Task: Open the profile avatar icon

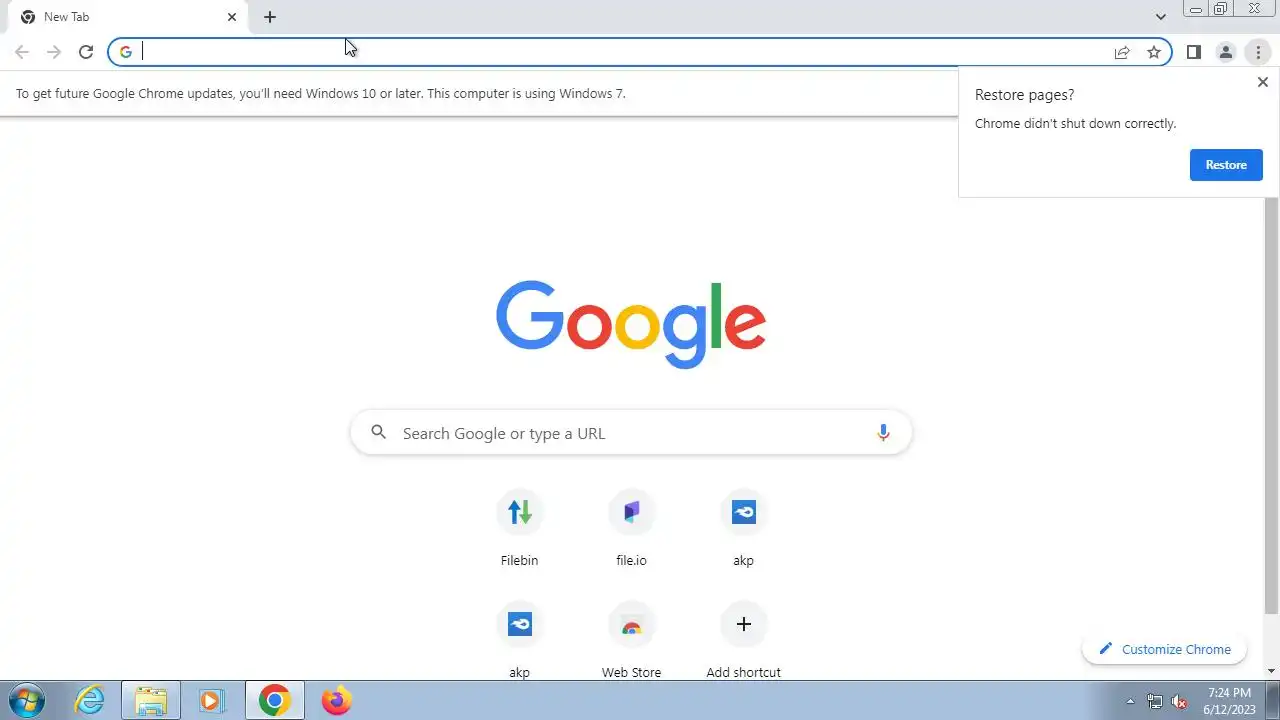Action: coord(1225,52)
